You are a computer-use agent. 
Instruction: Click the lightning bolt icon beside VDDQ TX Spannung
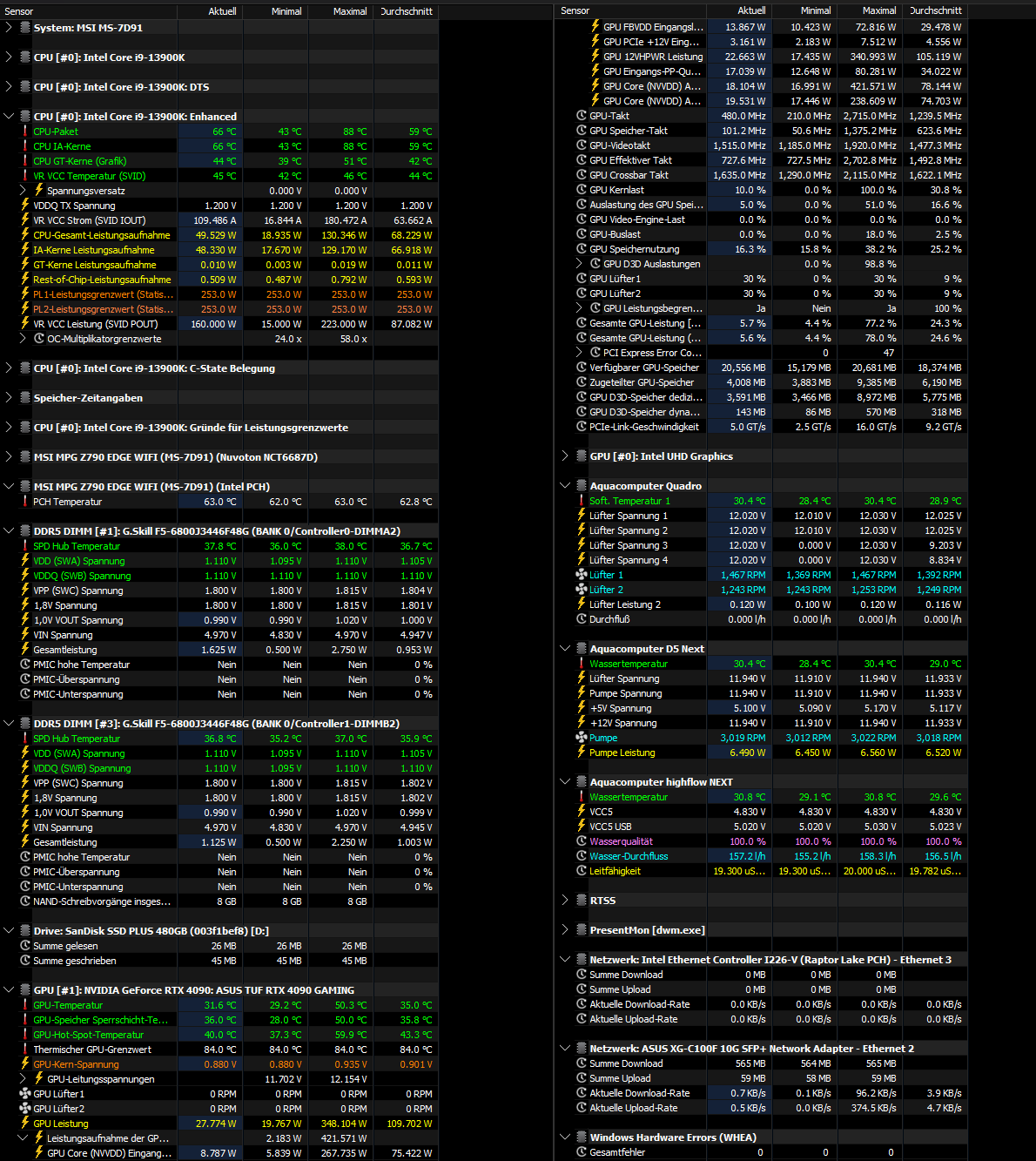click(x=25, y=206)
